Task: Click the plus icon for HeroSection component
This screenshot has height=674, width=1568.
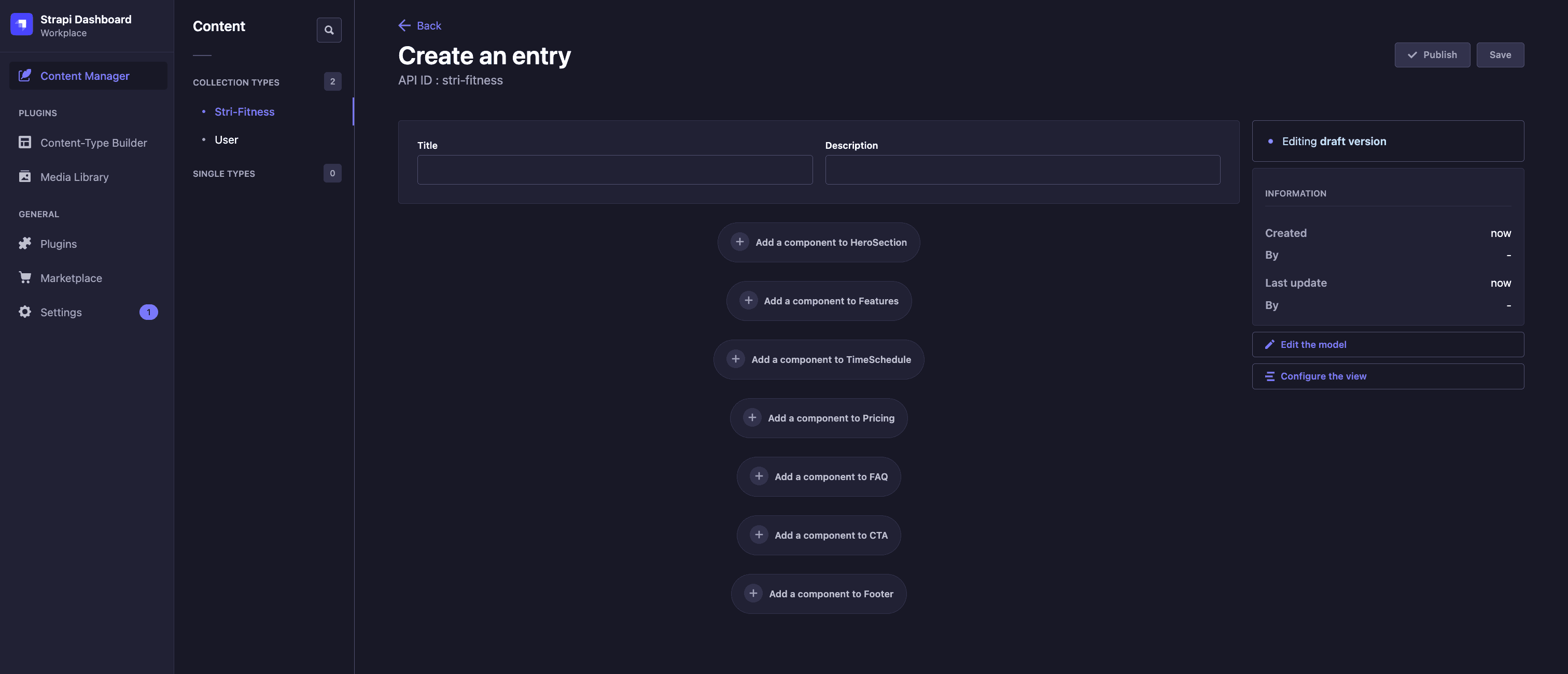Action: (739, 242)
